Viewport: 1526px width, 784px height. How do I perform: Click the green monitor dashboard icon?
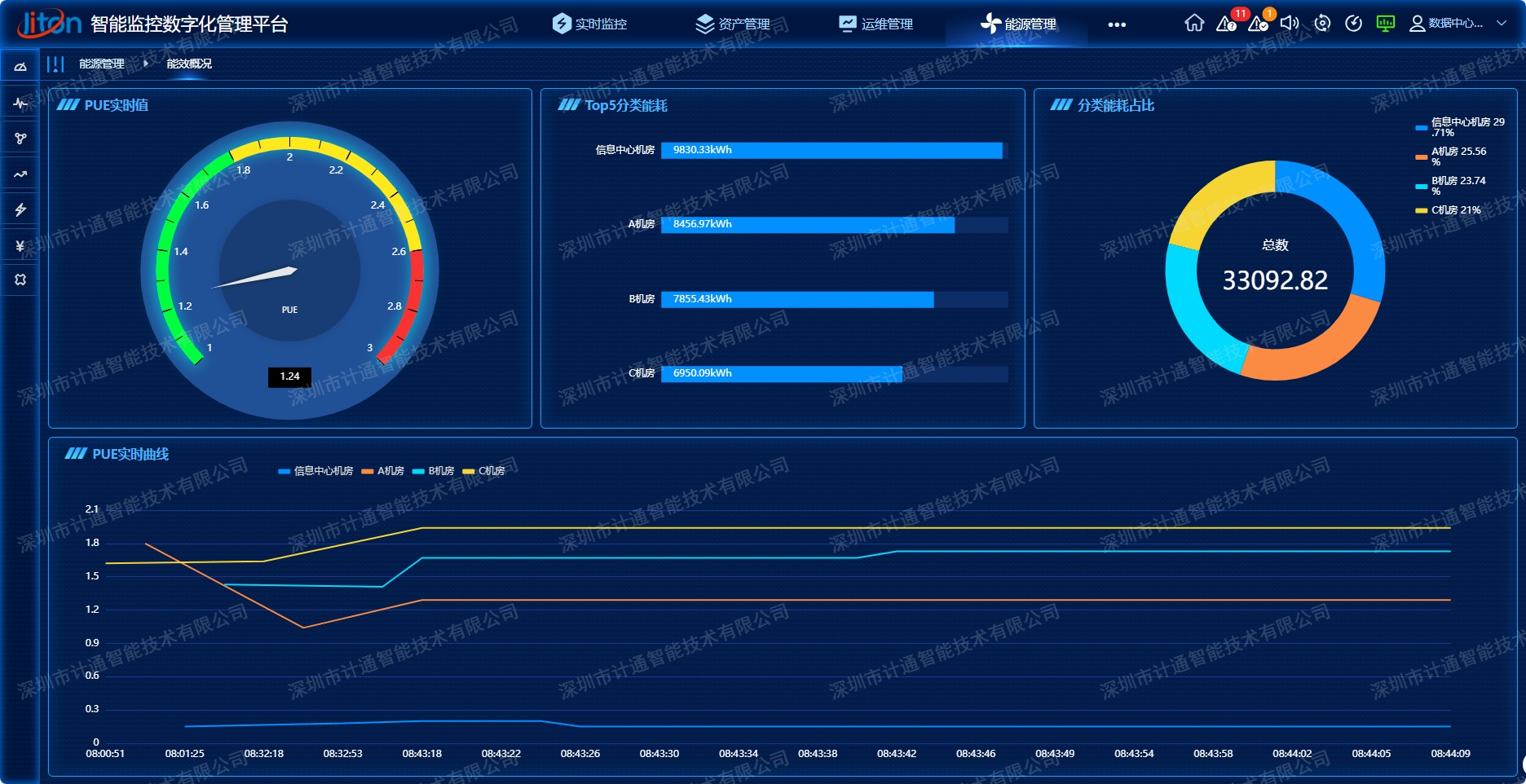point(1385,24)
